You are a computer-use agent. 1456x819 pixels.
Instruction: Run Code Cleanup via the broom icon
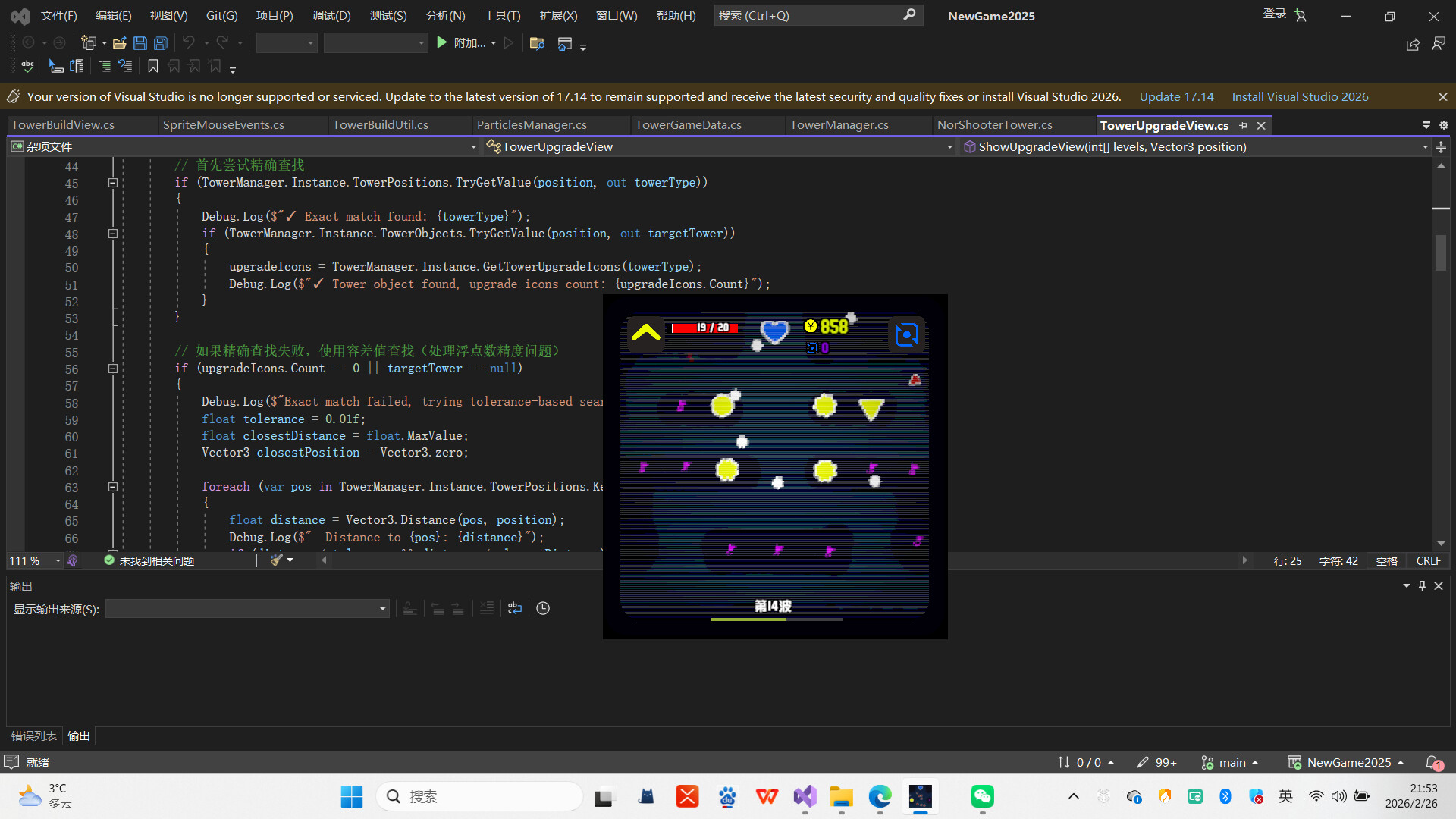click(x=277, y=560)
